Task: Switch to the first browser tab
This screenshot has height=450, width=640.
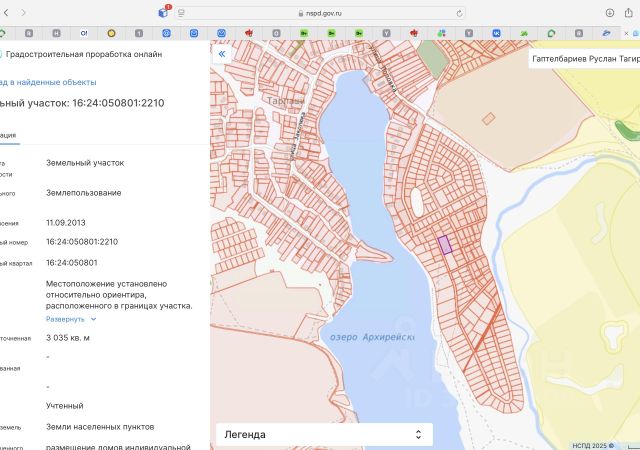Action: click(6, 34)
